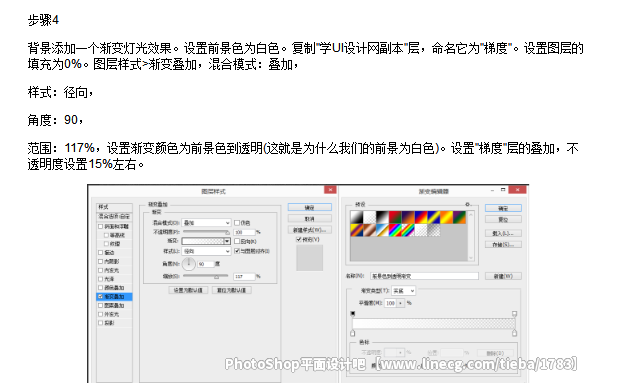Click the presets list scrollbar in Gradient Editor
Viewport: 633px width, 383px height.
point(471,236)
